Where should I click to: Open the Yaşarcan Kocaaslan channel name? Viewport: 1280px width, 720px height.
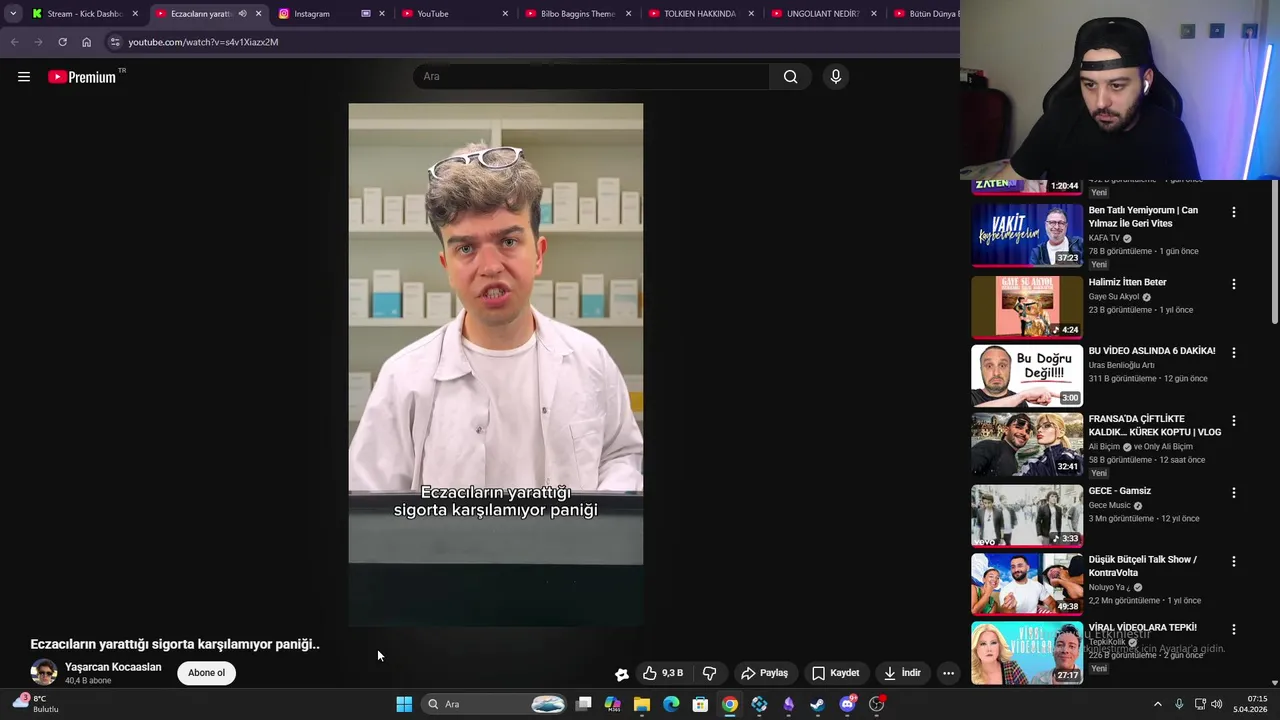113,667
